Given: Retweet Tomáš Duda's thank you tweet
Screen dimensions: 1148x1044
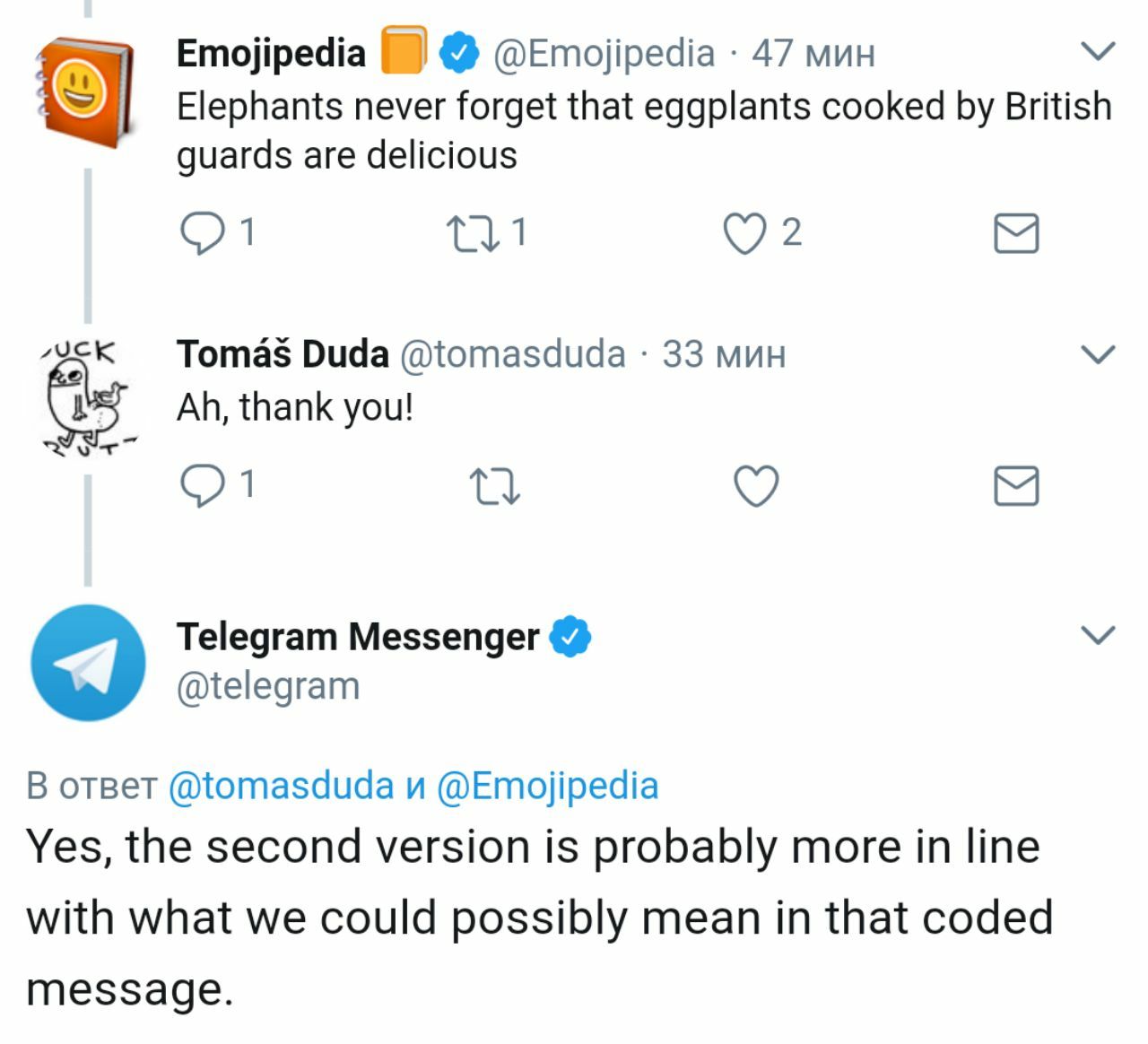Looking at the screenshot, I should coord(494,486).
